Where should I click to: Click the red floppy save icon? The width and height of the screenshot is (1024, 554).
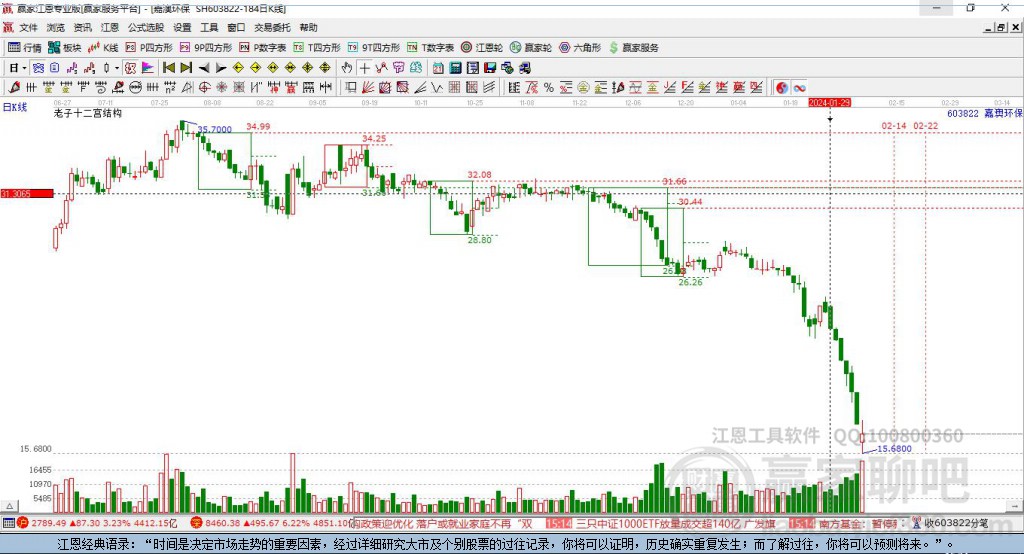coord(490,68)
